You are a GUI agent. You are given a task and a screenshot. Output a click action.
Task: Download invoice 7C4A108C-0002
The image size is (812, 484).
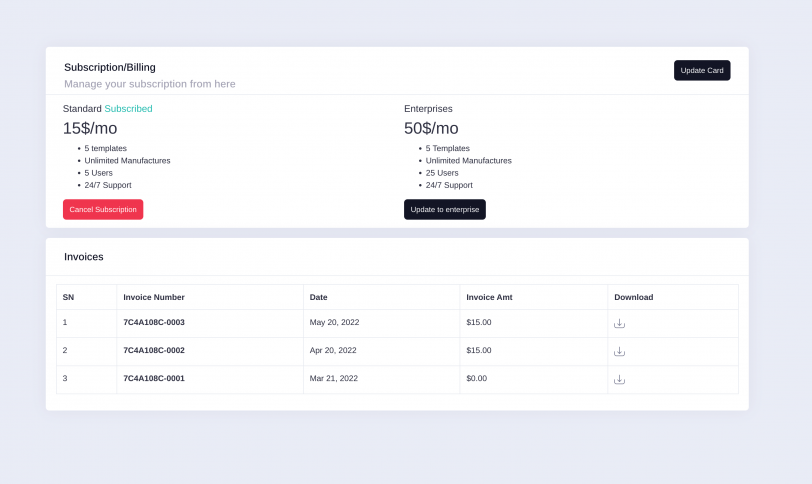[x=619, y=351]
